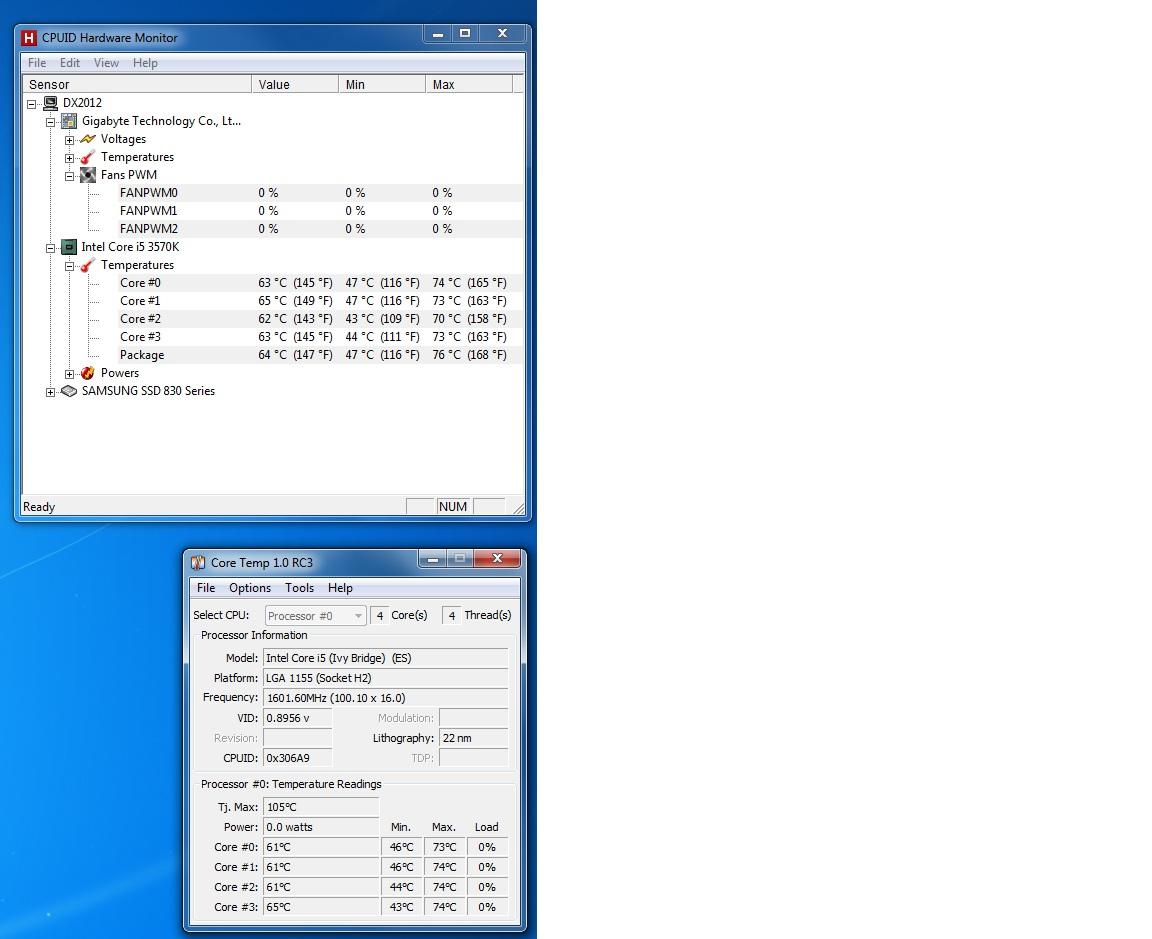Click the SAMSUNG SSD 830 drive icon
Screen dimensions: 1152x939
(x=69, y=391)
